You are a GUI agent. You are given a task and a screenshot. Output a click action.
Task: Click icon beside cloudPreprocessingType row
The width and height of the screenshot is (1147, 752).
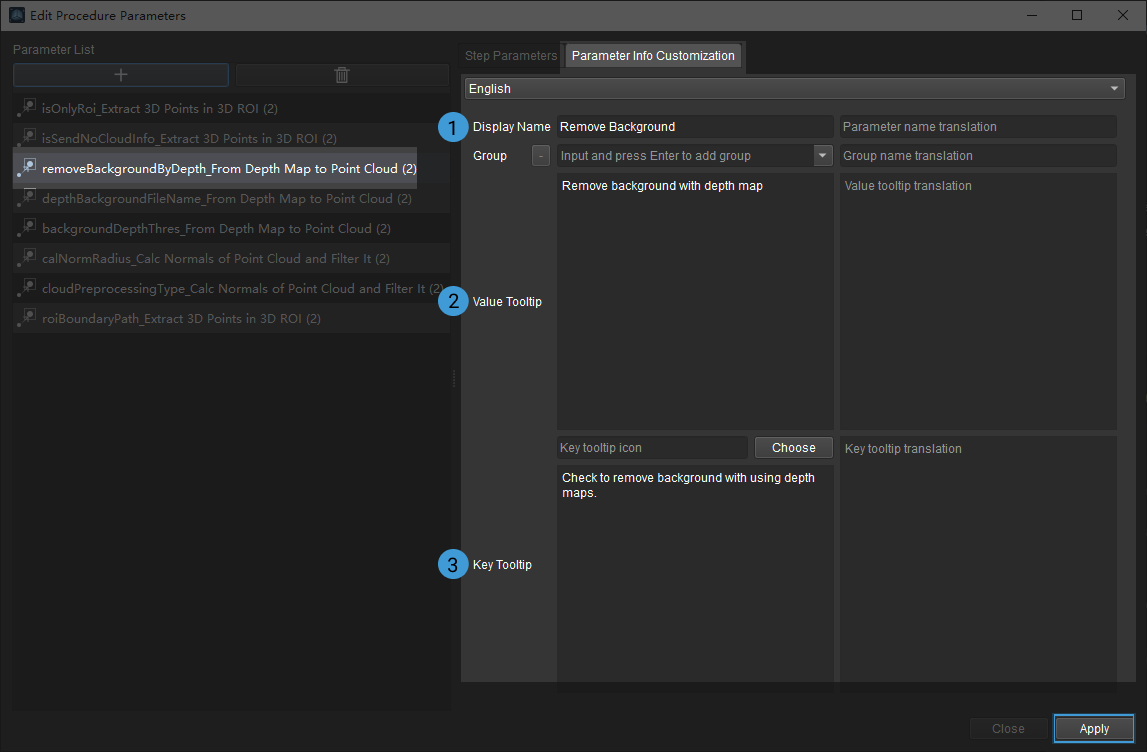point(27,287)
